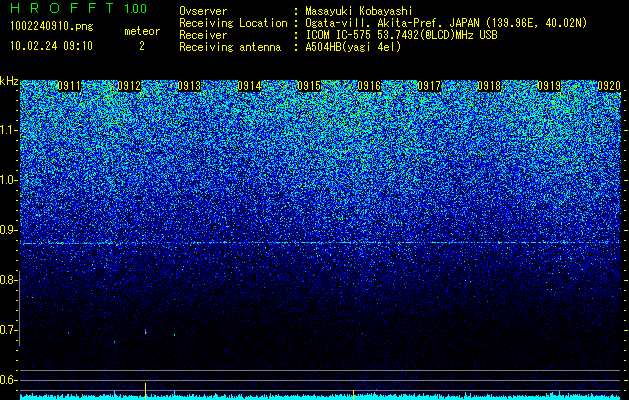Click the receiver ICOM IC-575 frequency text

point(401,35)
